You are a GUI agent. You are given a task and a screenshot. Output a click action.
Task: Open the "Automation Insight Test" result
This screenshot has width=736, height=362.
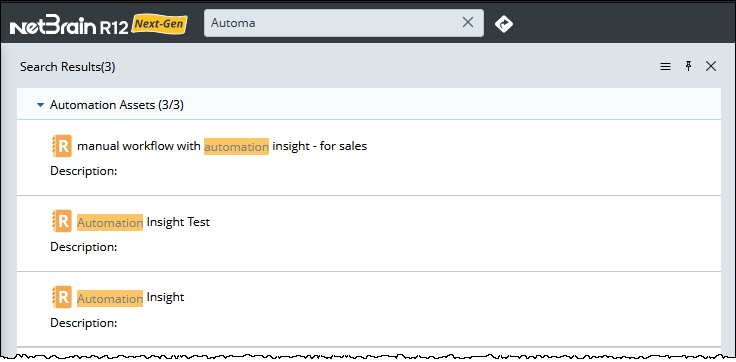coord(143,222)
